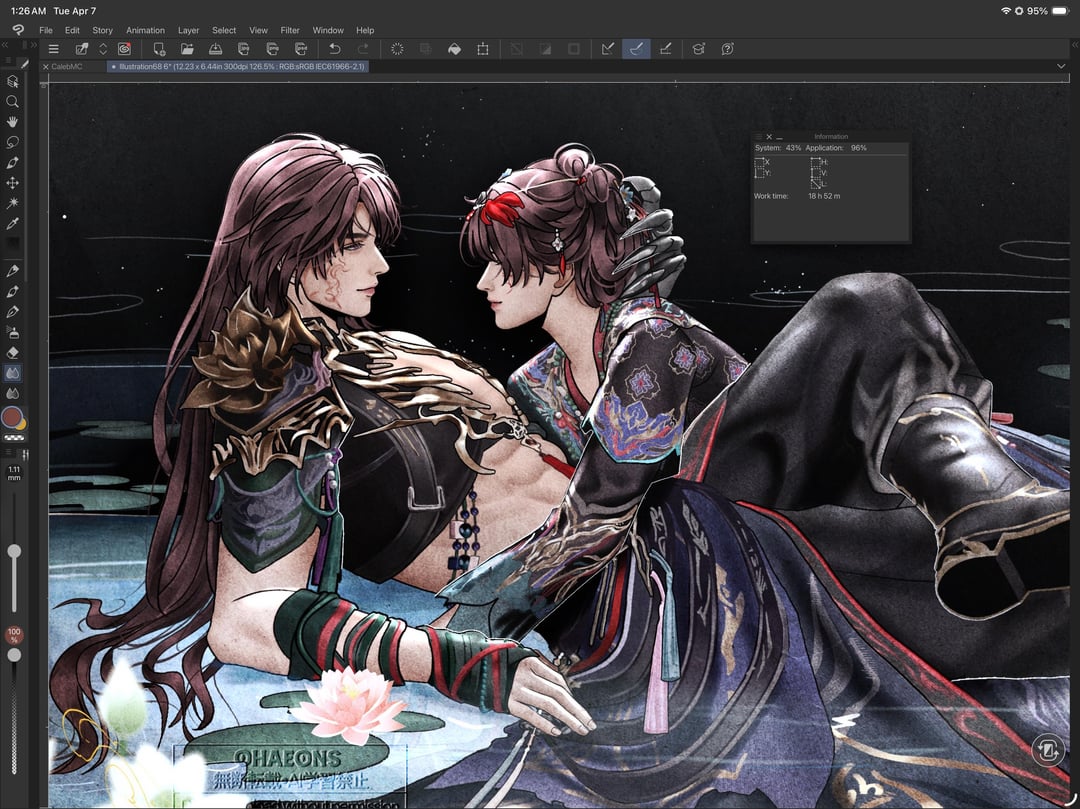Expand the tab list chevron at right
Viewport: 1080px width, 809px height.
pos(1061,66)
